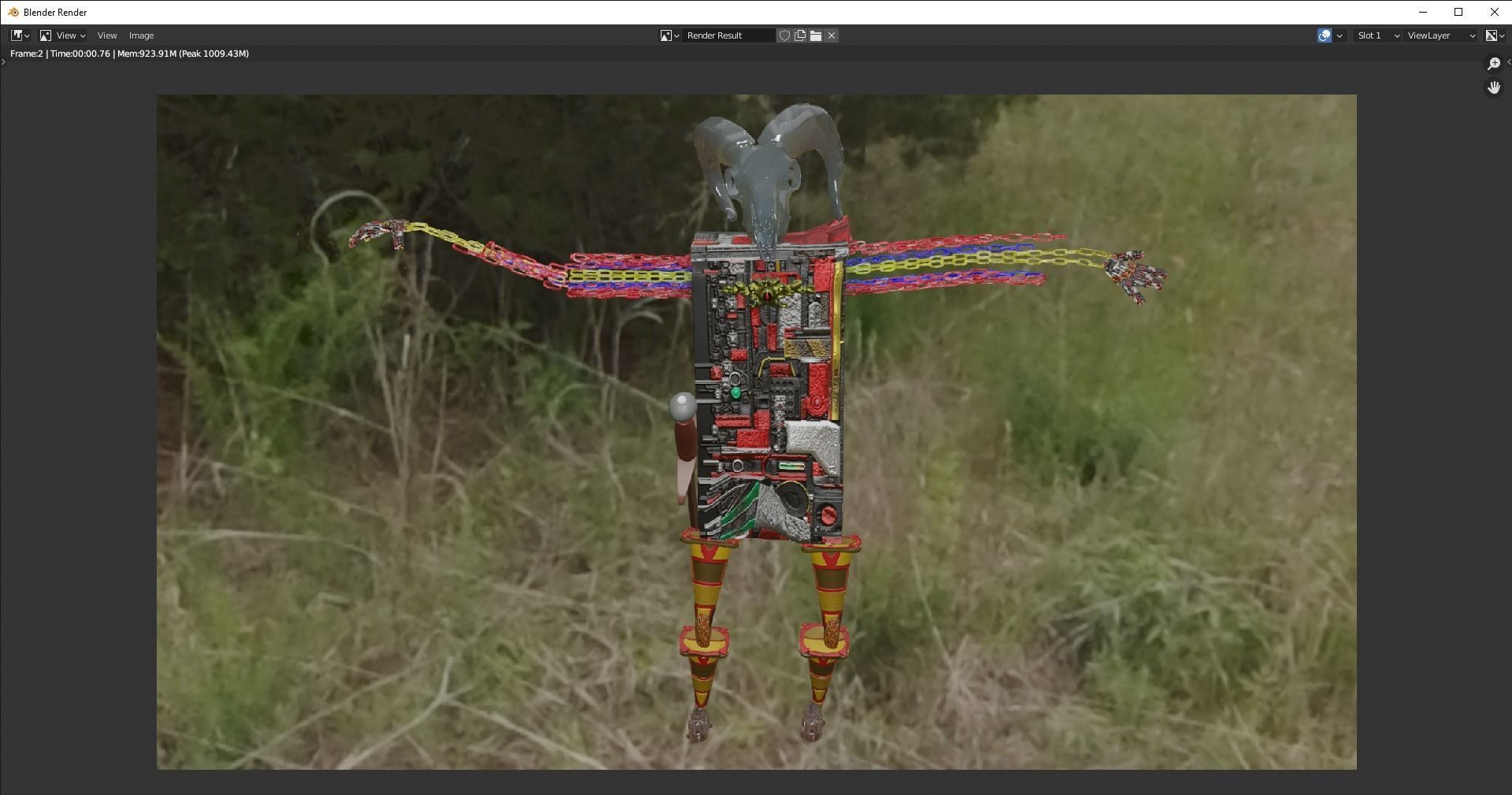Unlink Render Result with the X button
1512x795 pixels.
(x=832, y=35)
